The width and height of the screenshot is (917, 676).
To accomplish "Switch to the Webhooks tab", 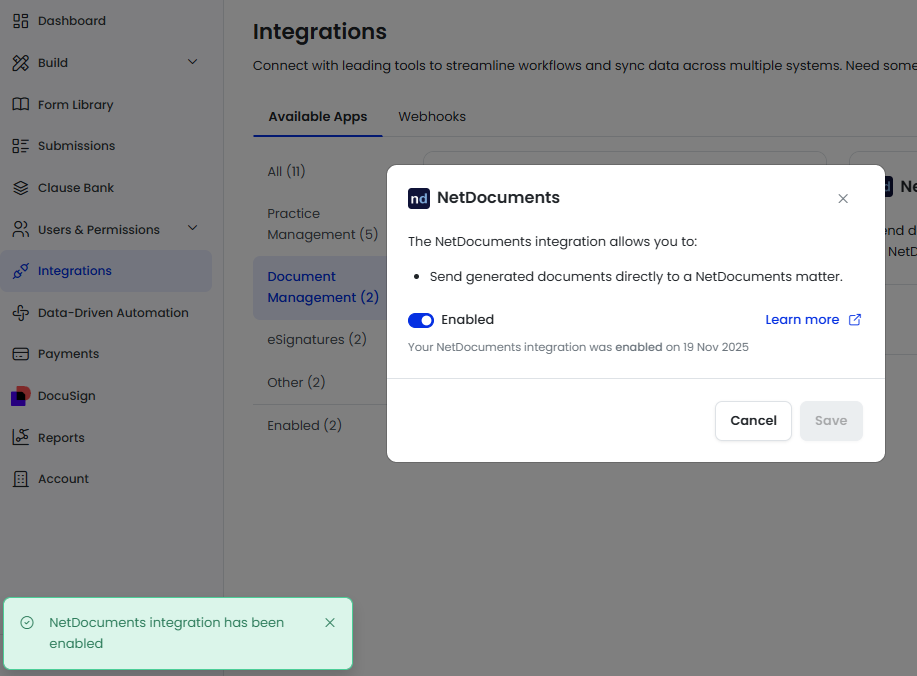I will (x=432, y=116).
